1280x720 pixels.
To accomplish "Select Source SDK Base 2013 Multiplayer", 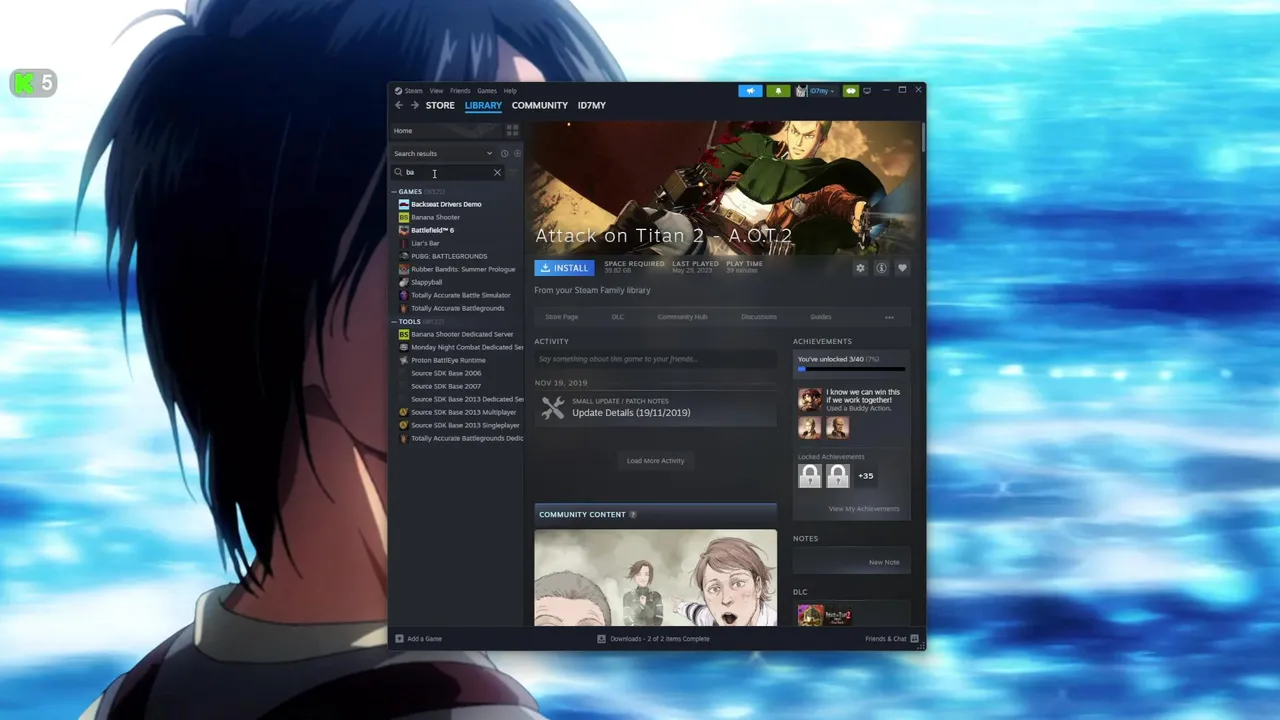I will (463, 412).
